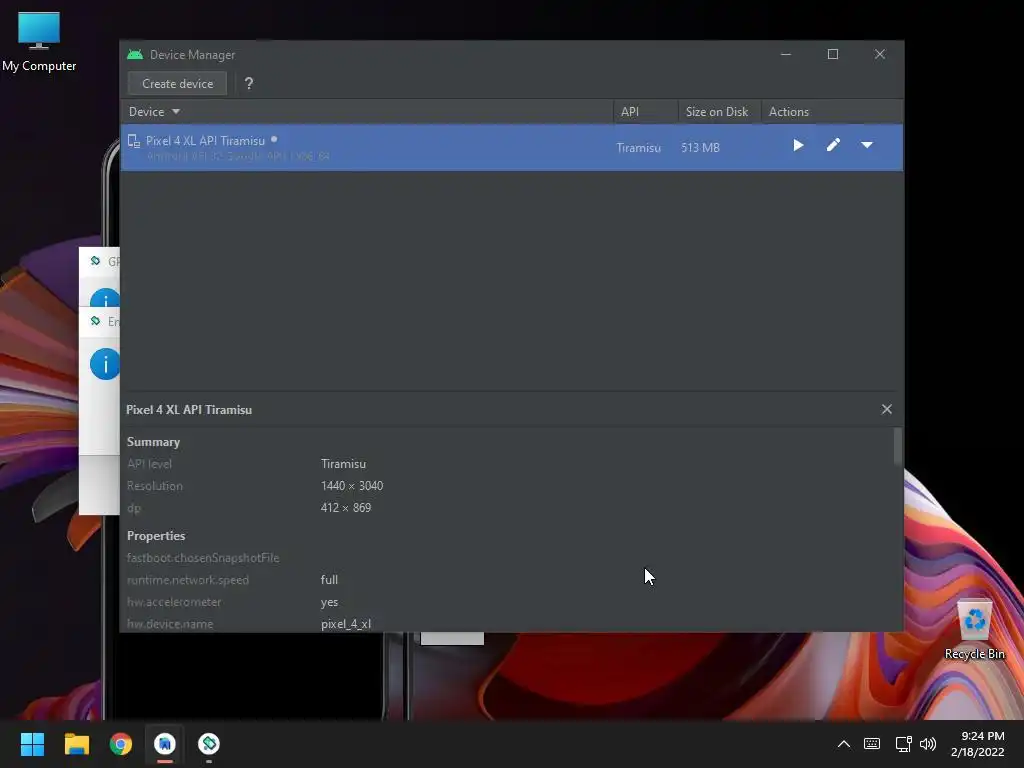Open the Recycle Bin desktop icon
The height and width of the screenshot is (768, 1024).
(x=974, y=629)
